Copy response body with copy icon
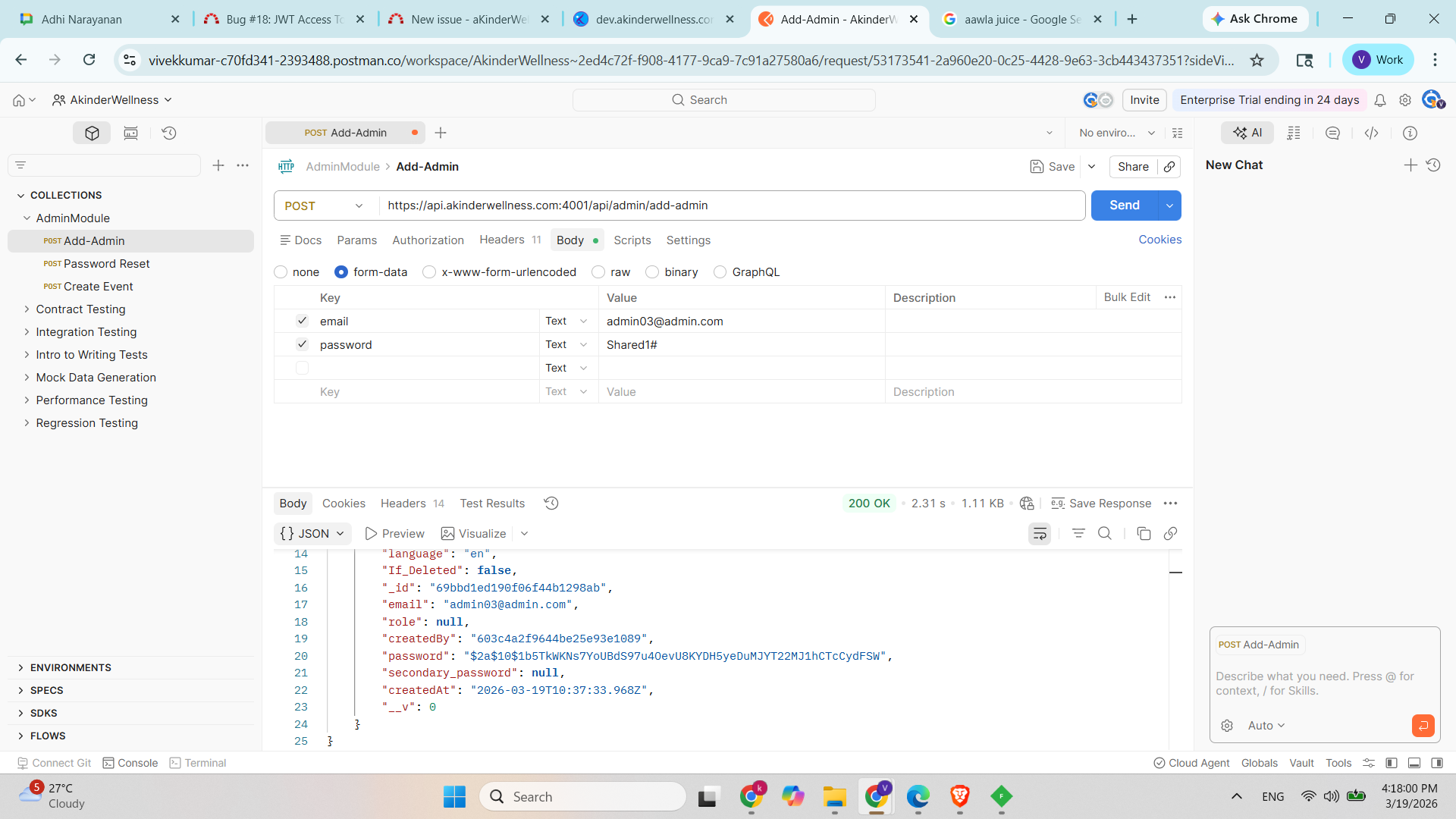The width and height of the screenshot is (1456, 819). tap(1144, 534)
